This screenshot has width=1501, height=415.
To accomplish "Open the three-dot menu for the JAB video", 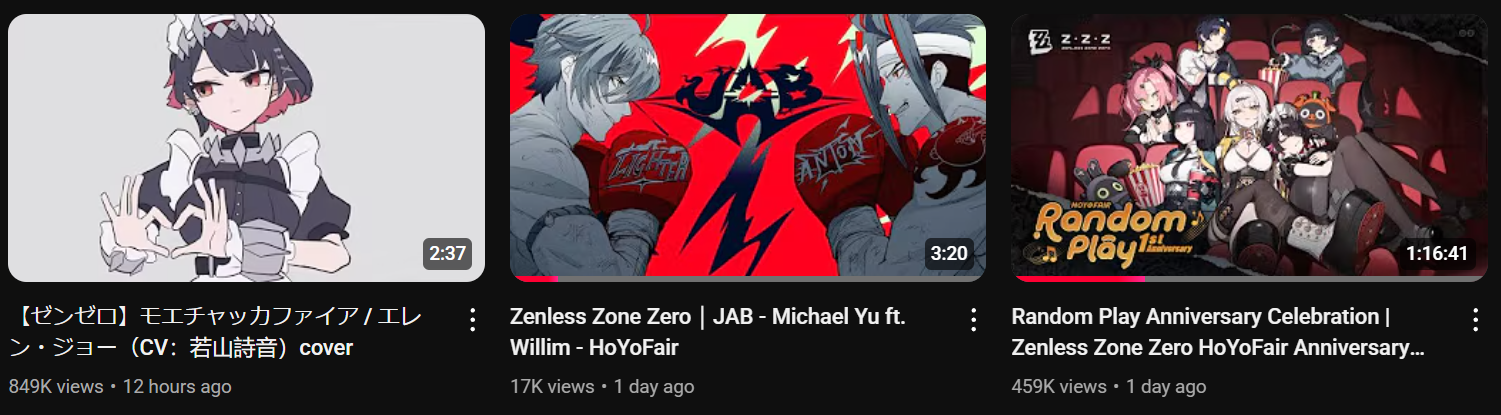I will coord(974,320).
